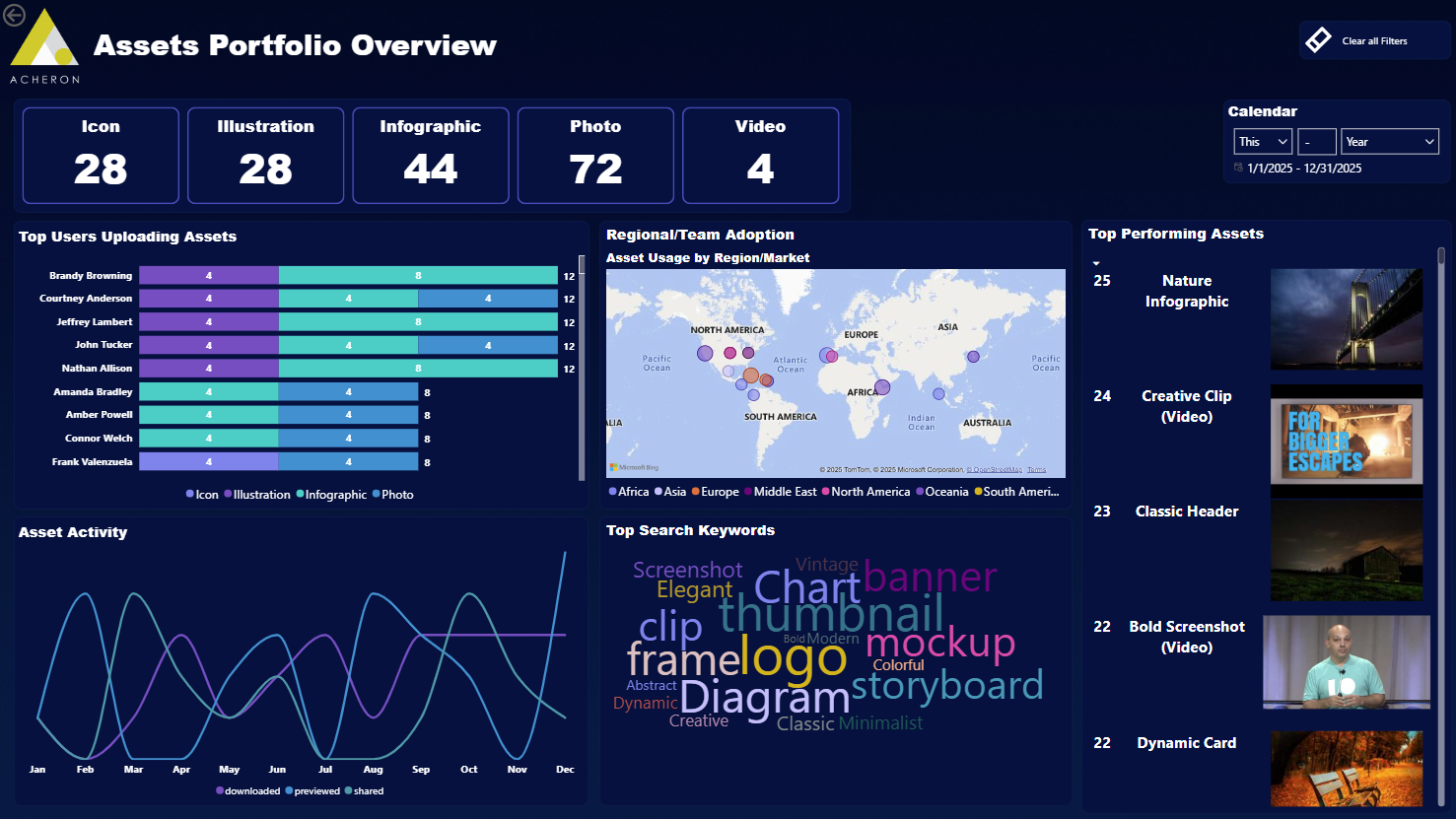
Task: Select the Video asset count card
Action: click(x=760, y=156)
